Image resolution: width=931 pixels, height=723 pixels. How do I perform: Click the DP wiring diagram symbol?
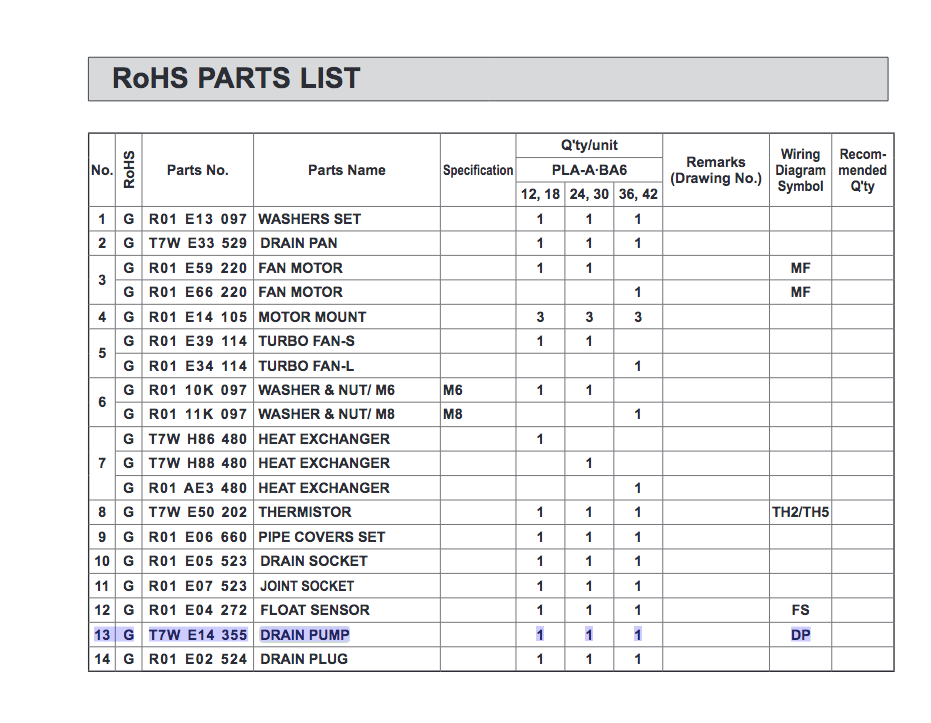[800, 635]
